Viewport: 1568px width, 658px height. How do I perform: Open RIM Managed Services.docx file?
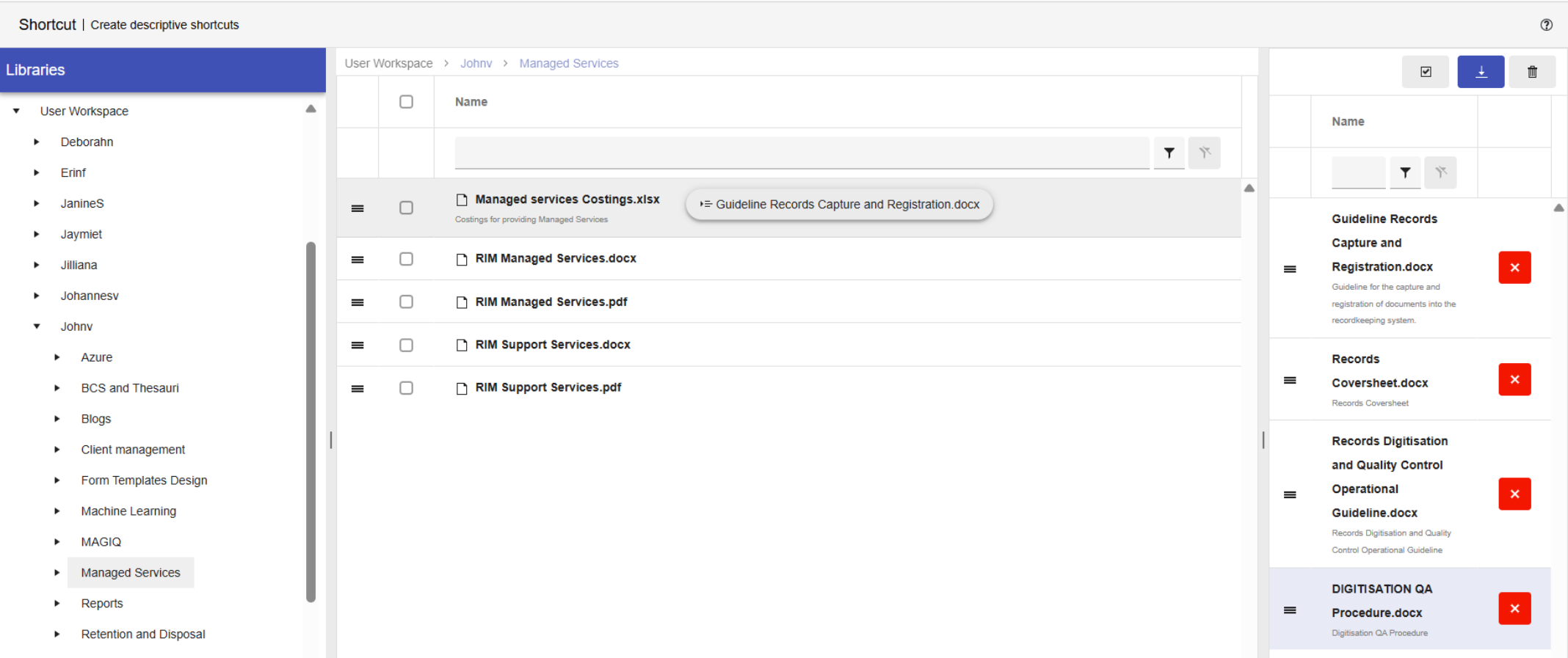(x=555, y=259)
